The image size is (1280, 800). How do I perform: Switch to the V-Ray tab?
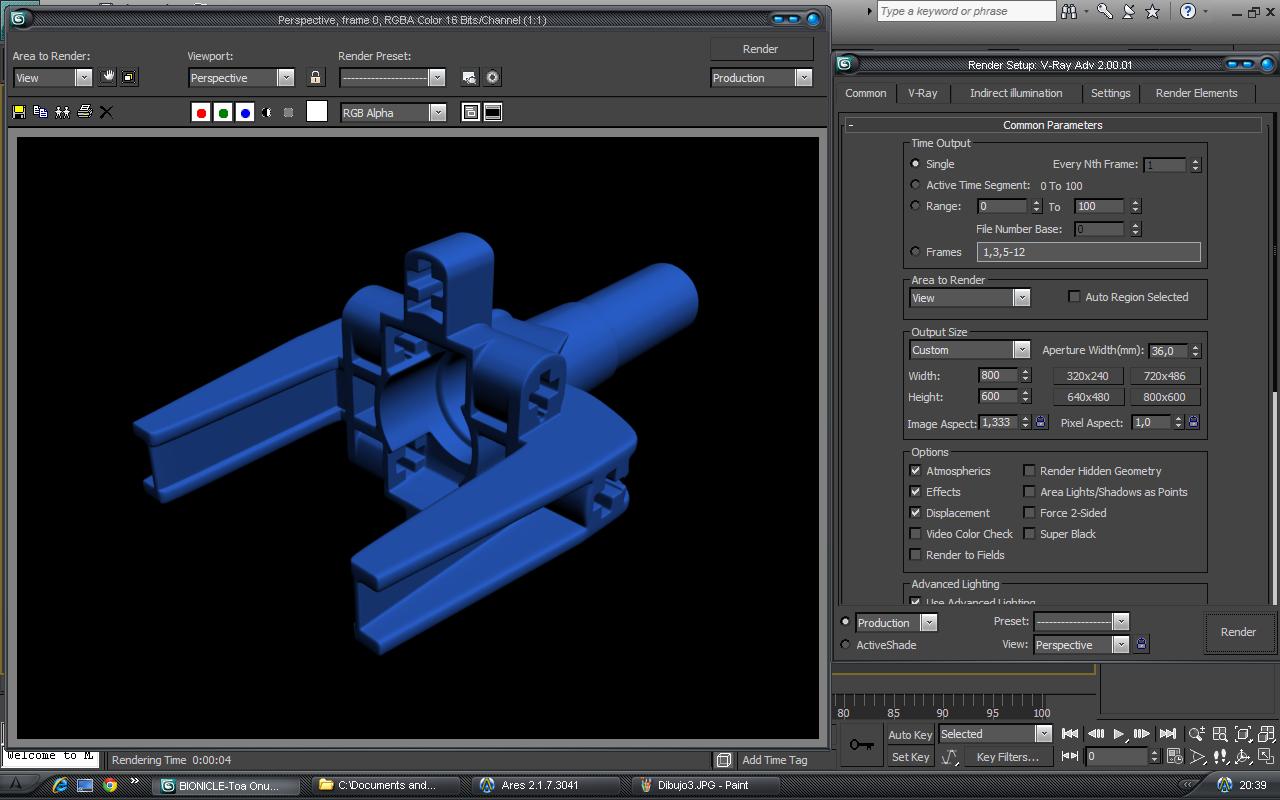click(x=922, y=93)
